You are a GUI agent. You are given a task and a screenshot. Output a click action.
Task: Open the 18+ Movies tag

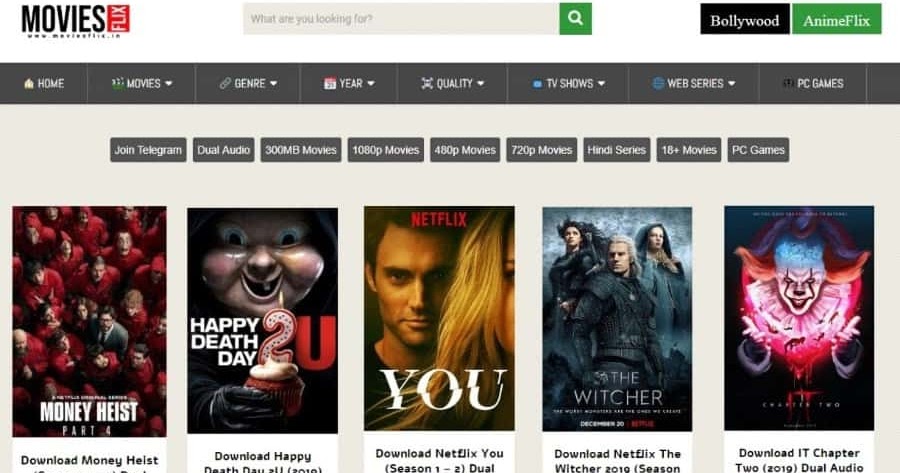689,150
